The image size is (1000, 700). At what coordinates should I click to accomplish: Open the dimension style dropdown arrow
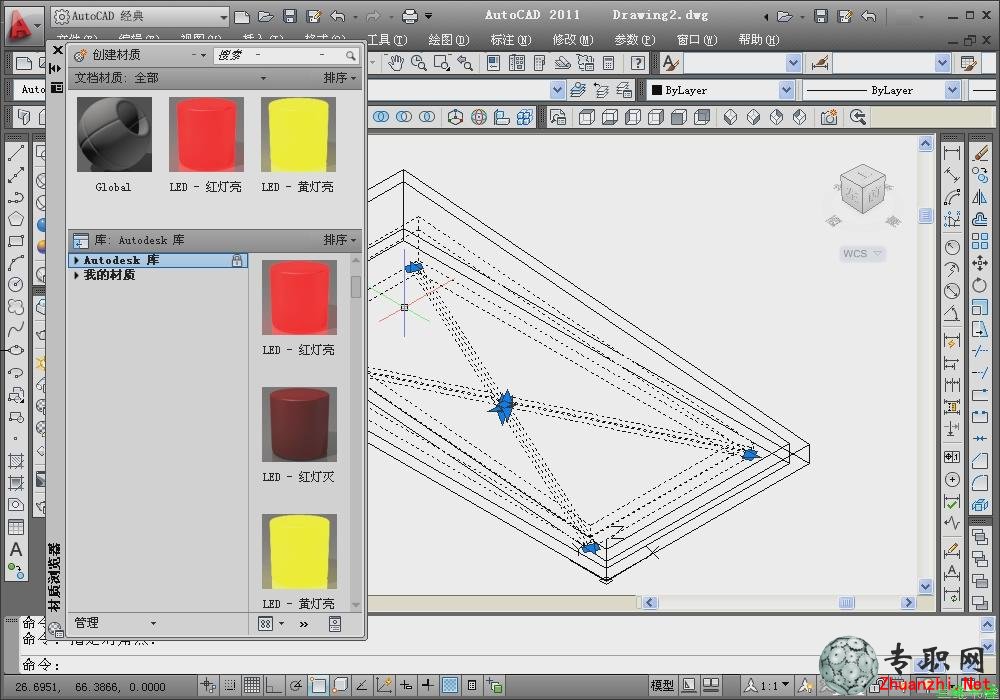pos(943,63)
